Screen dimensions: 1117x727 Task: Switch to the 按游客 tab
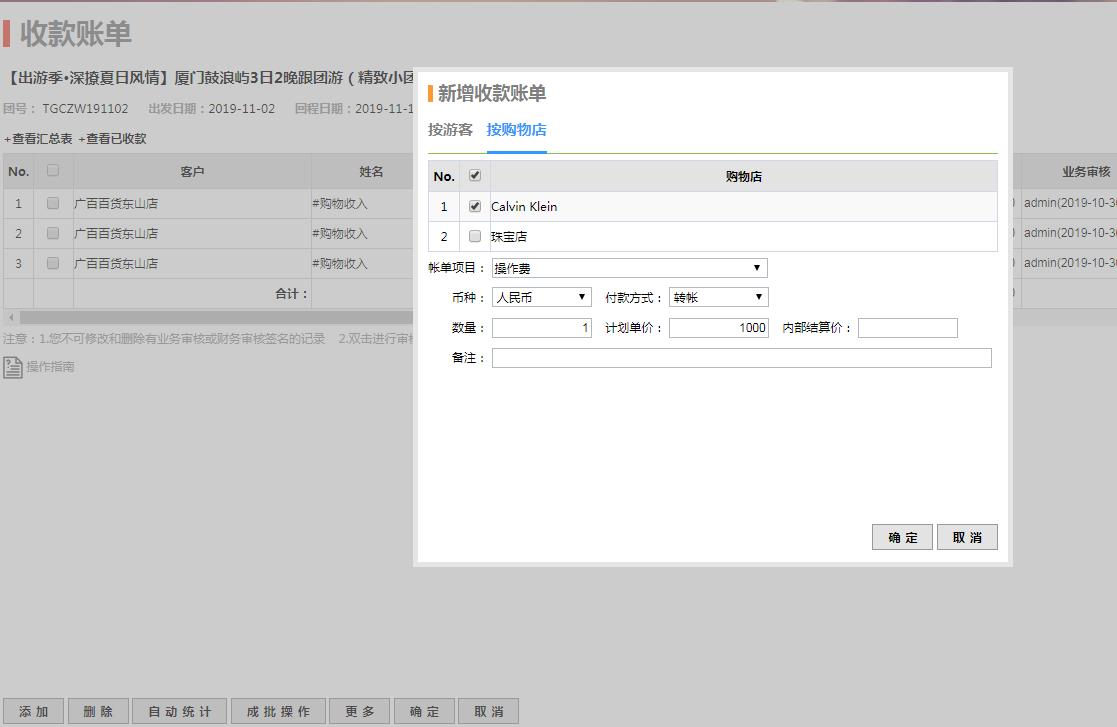[450, 130]
